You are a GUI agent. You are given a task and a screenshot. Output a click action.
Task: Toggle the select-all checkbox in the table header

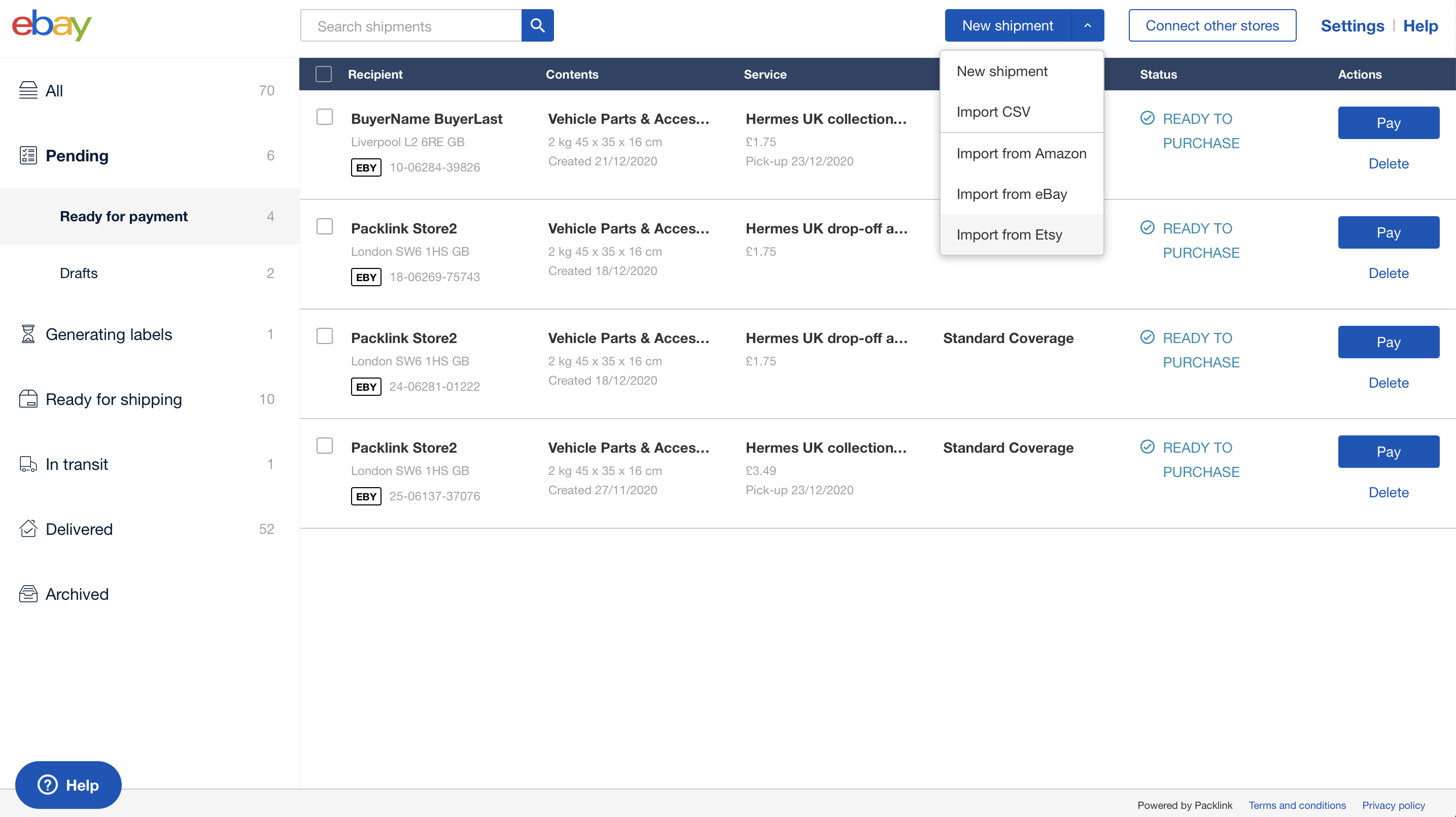(324, 74)
